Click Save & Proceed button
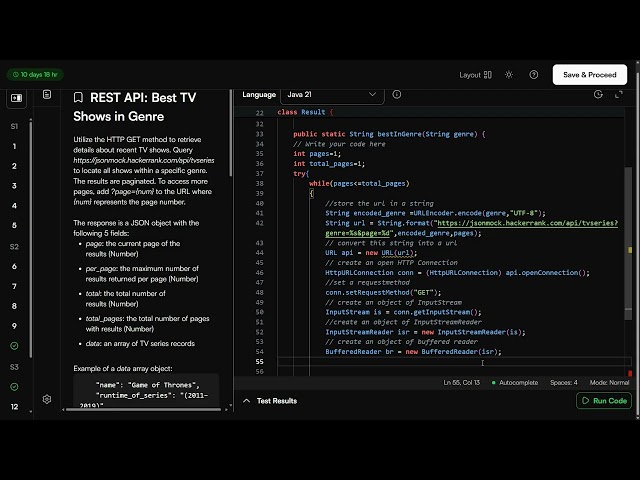This screenshot has height=480, width=640. coord(589,75)
